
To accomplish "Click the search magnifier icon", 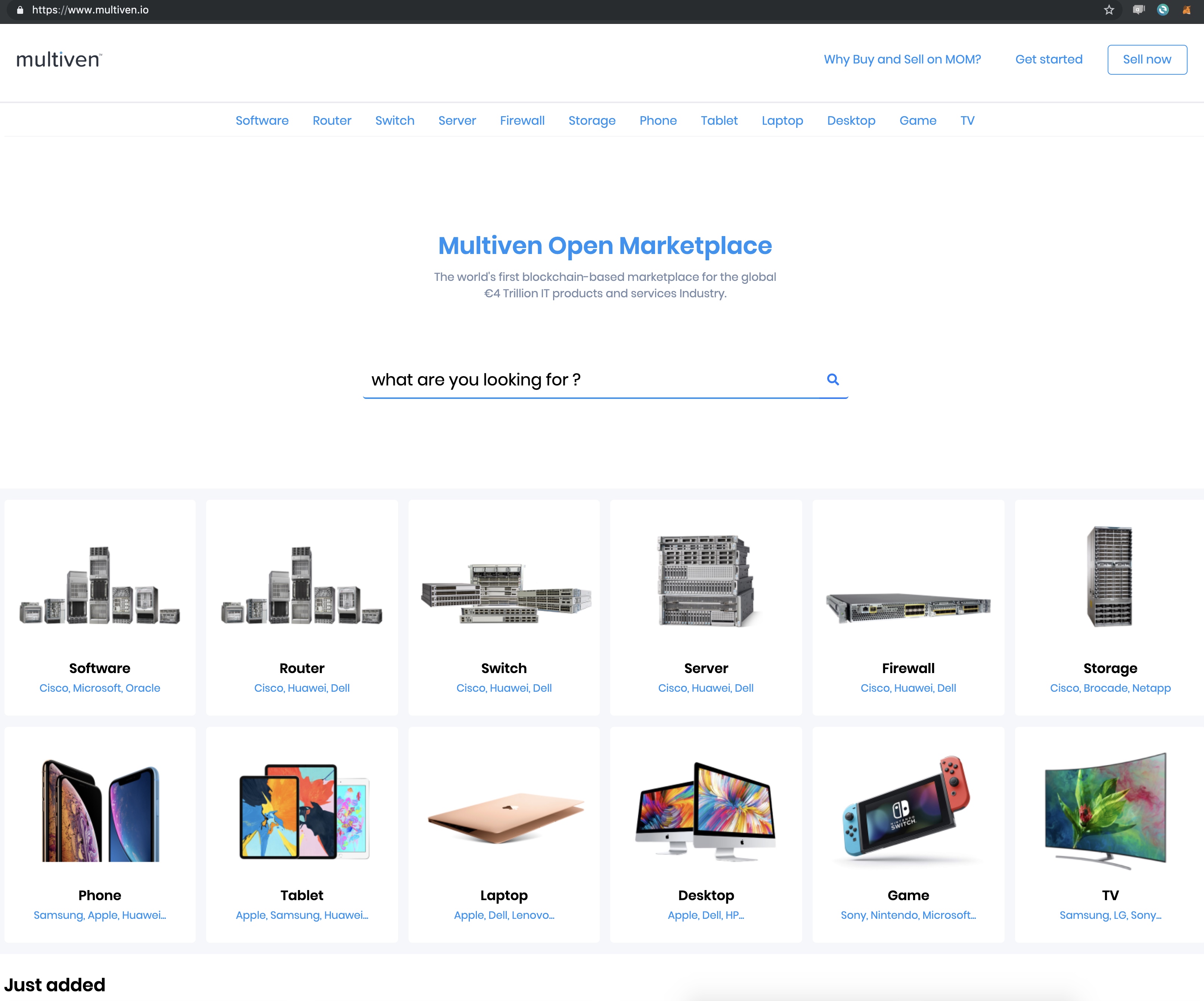I will tap(833, 379).
